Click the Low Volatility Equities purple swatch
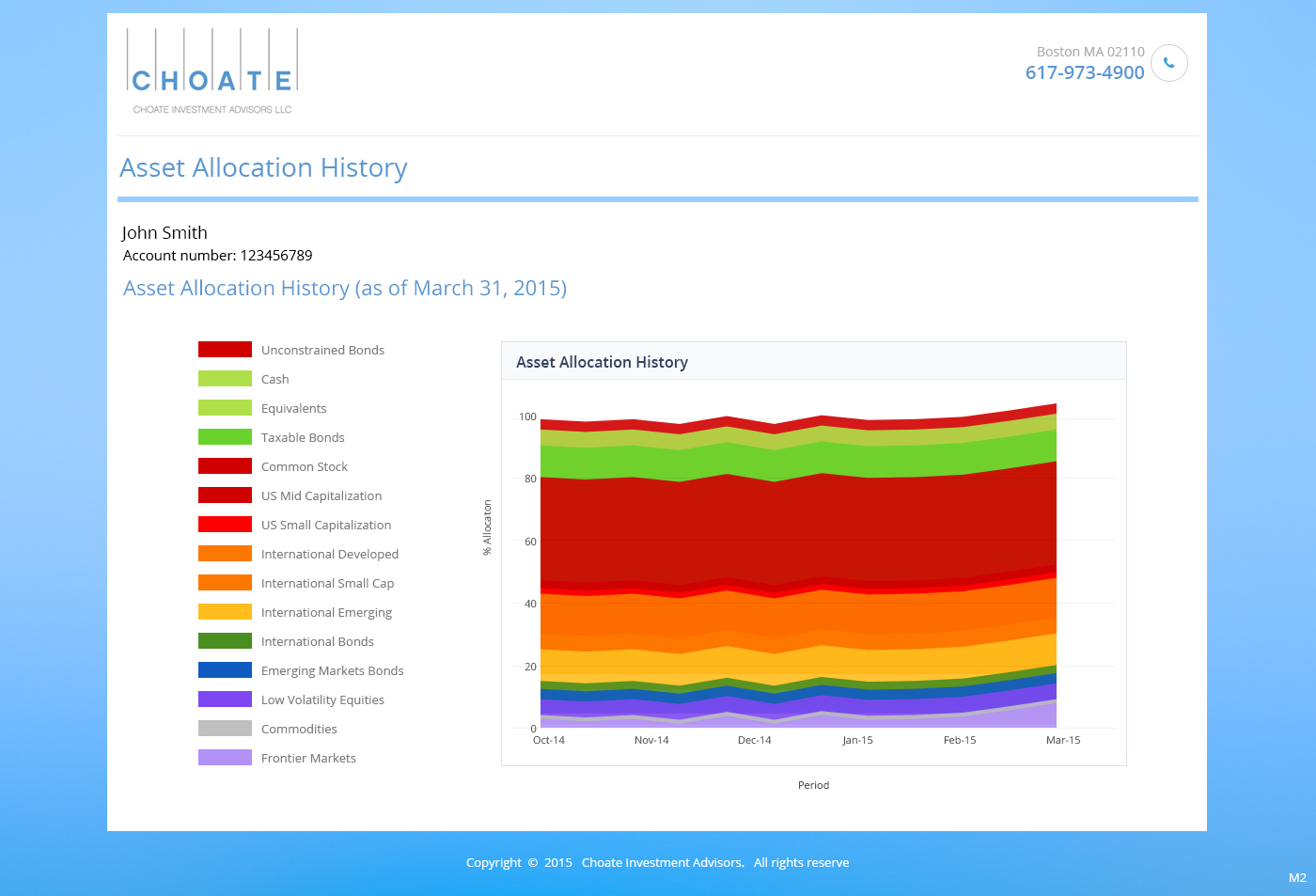Image resolution: width=1316 pixels, height=896 pixels. coord(225,699)
